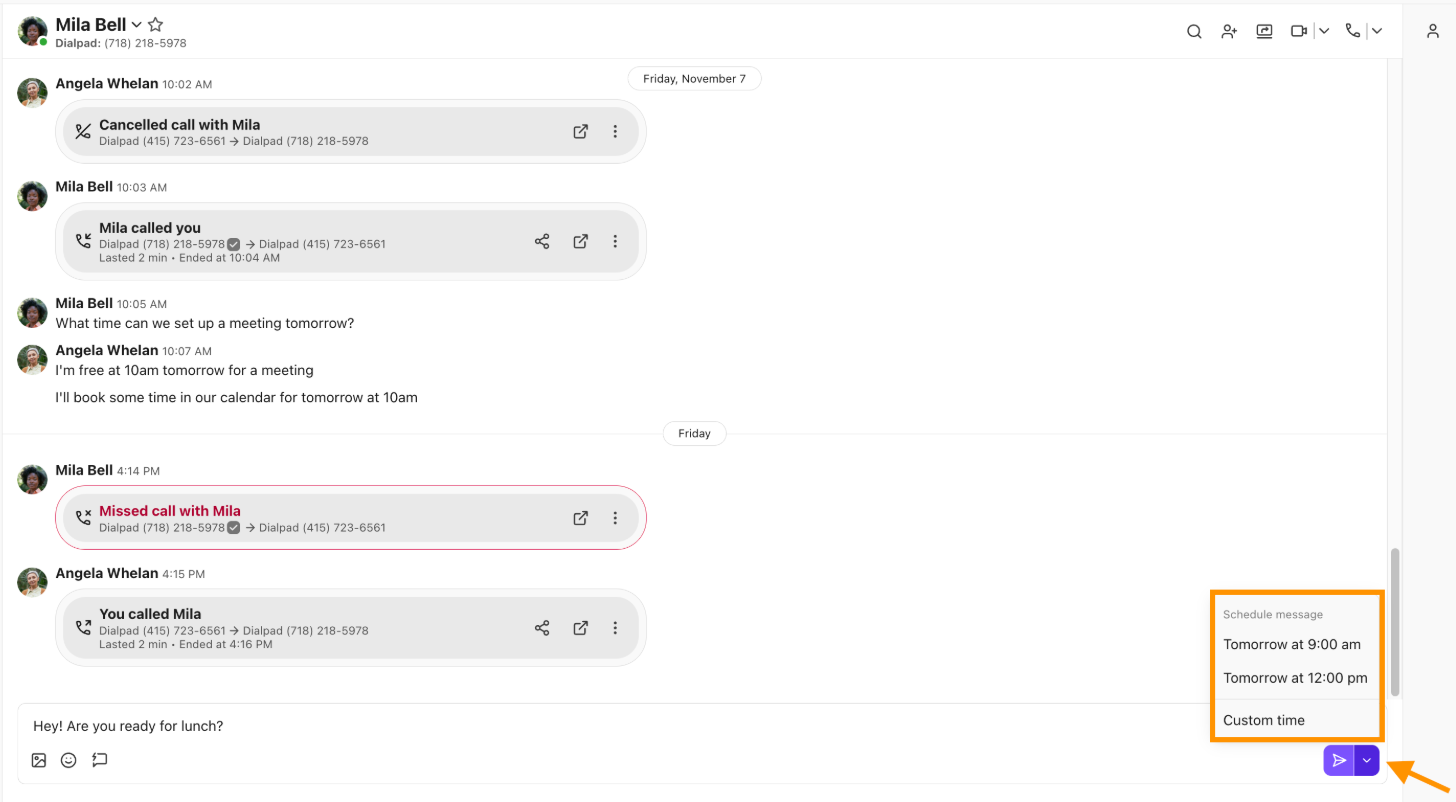Click the add person icon

coord(1229,31)
